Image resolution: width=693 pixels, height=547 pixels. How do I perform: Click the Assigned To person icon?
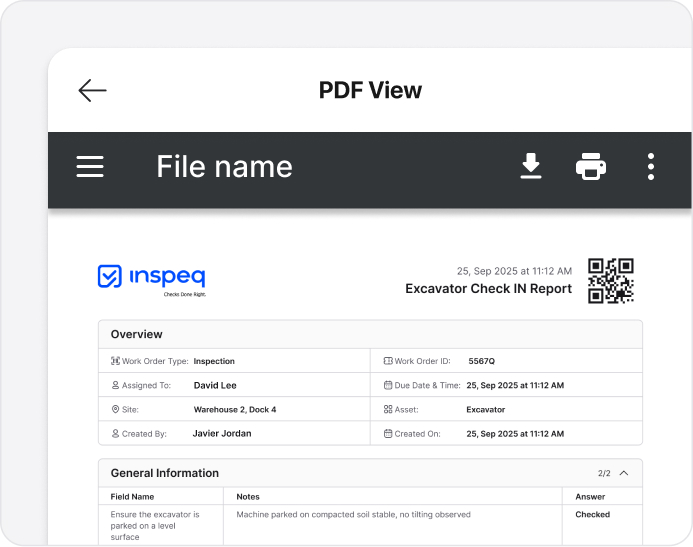(115, 385)
